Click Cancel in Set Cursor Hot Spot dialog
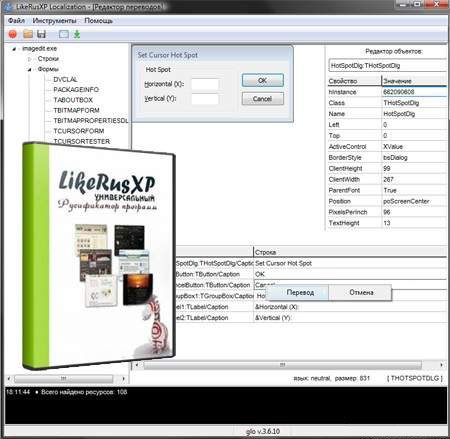450x439 pixels. pos(263,99)
